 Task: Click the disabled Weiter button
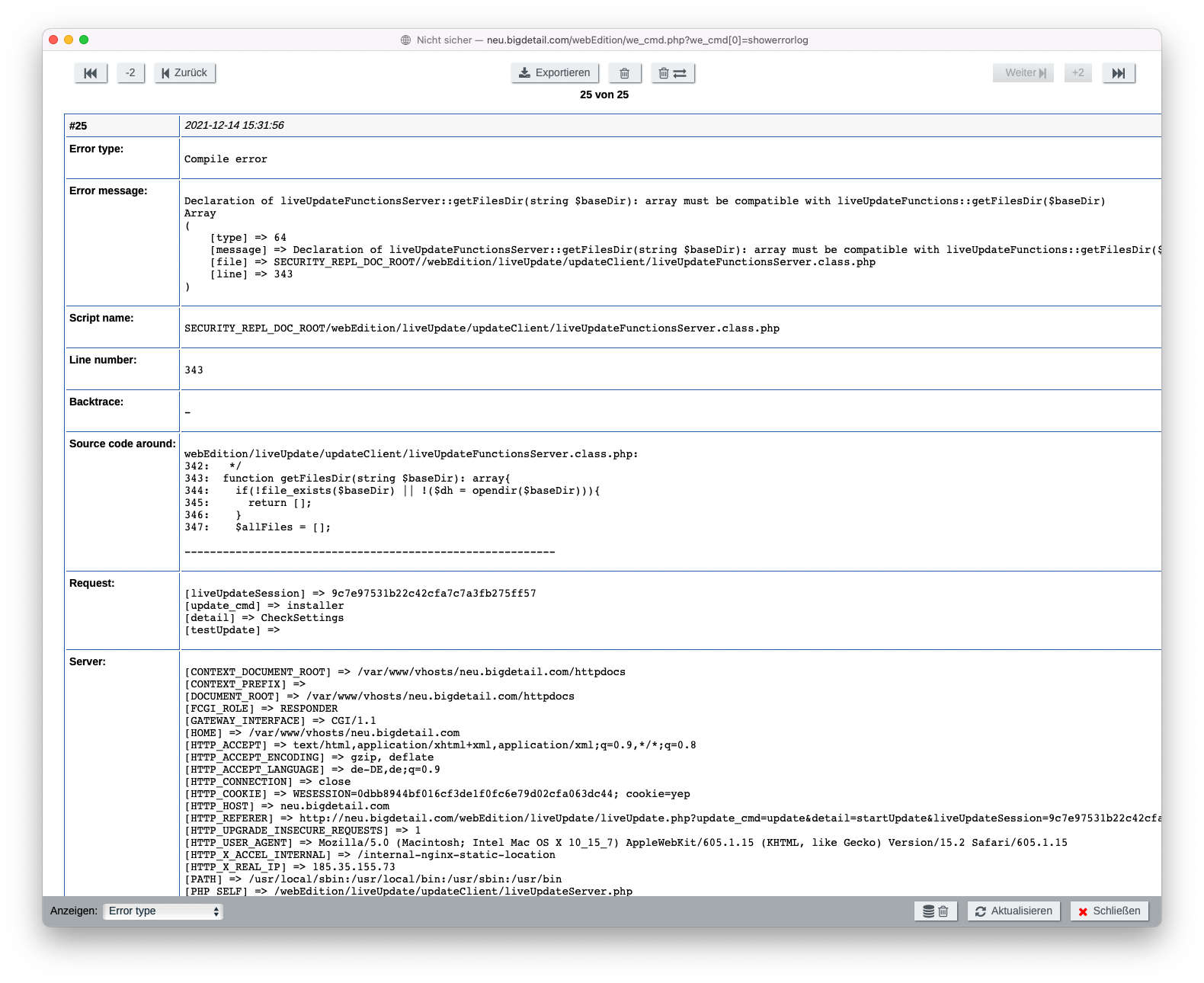[x=1023, y=73]
